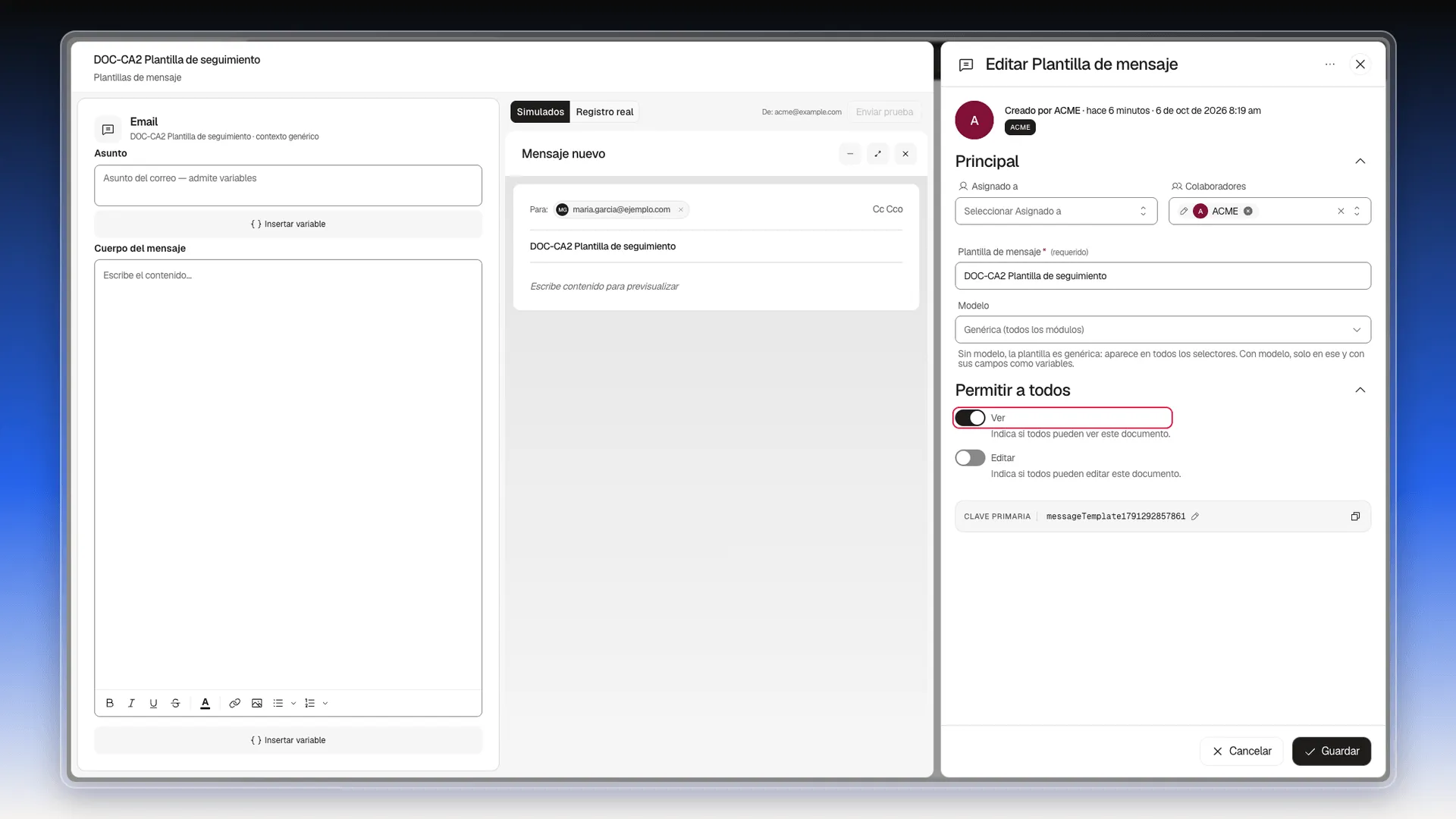Screen dimensions: 1456x819
Task: Edit the primary key pencil icon
Action: point(1195,516)
